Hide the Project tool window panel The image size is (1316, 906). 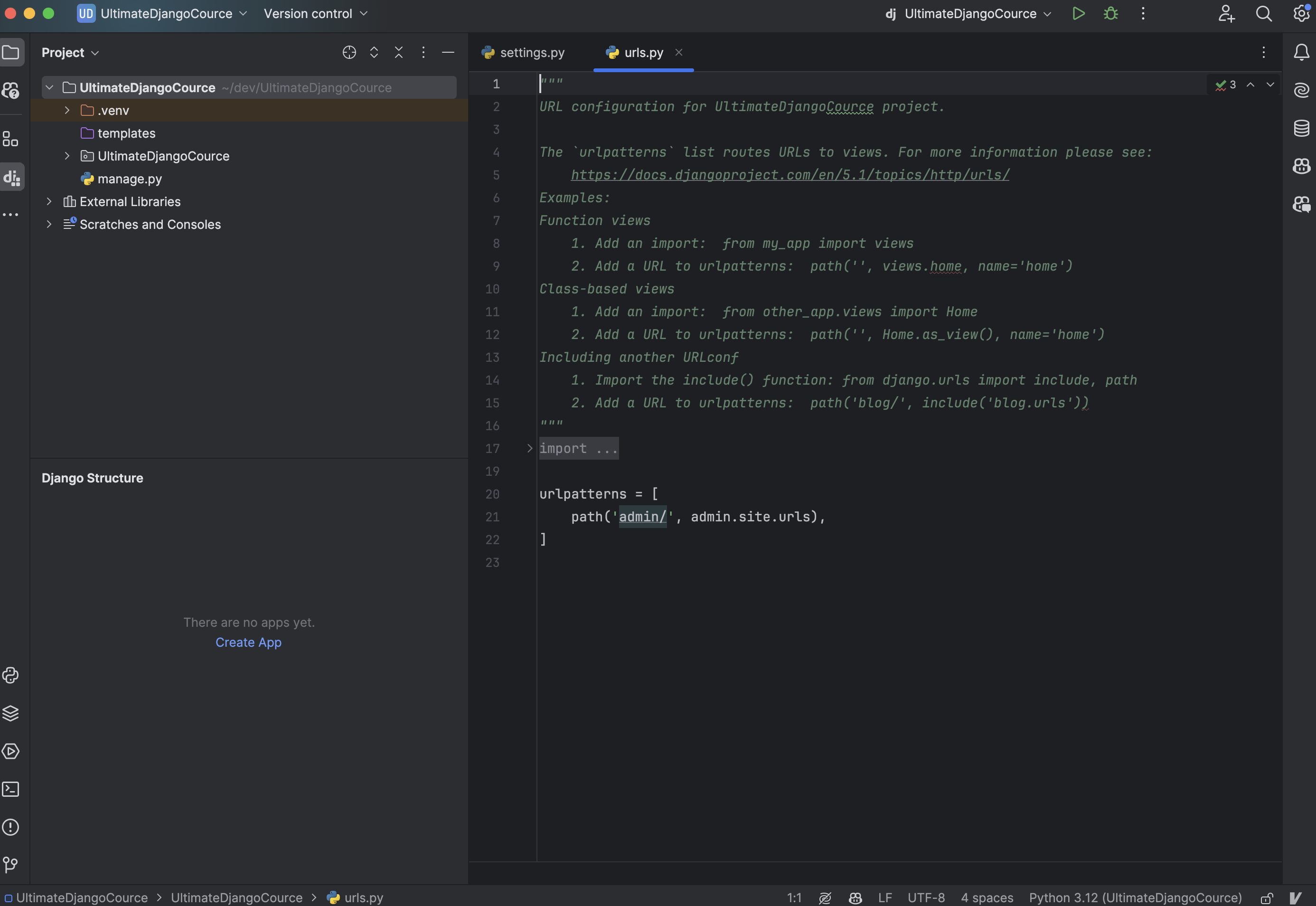448,53
